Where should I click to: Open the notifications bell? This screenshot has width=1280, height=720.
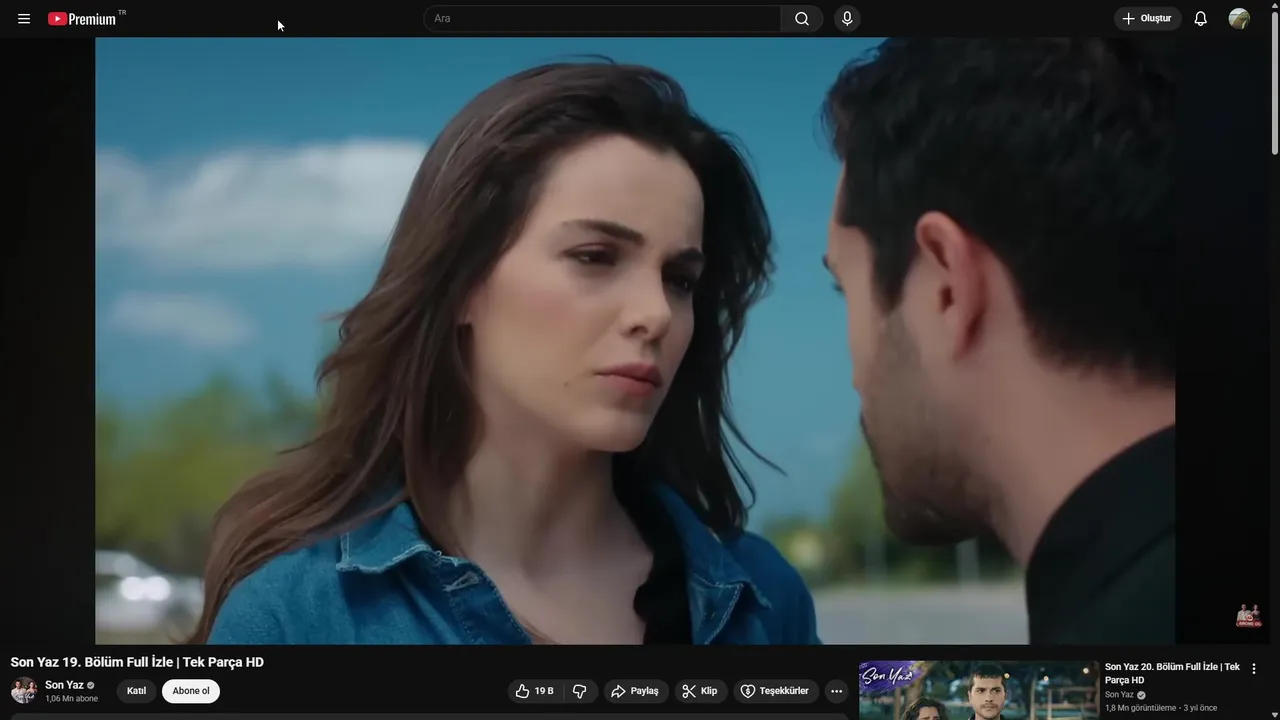(1201, 19)
